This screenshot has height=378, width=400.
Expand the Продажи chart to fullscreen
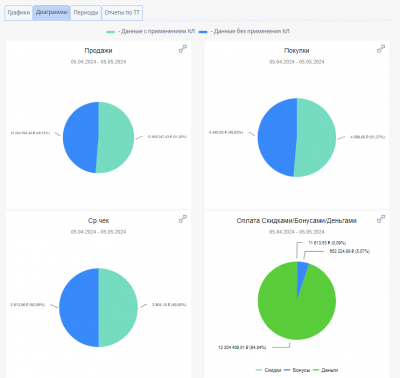click(183, 49)
